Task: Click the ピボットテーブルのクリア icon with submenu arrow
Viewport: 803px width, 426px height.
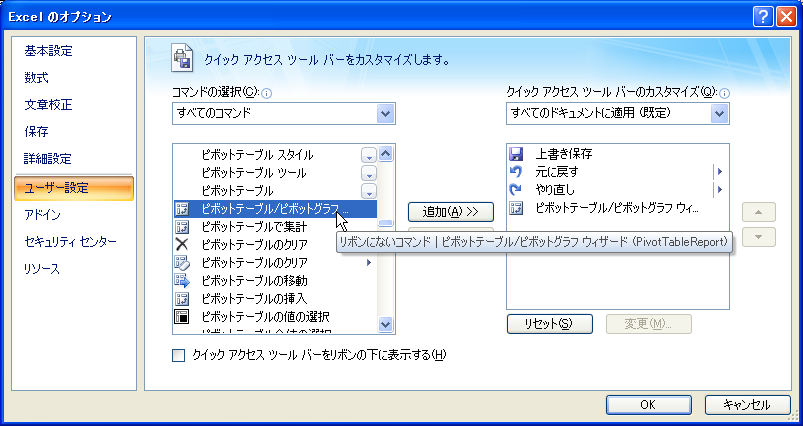Action: [182, 263]
